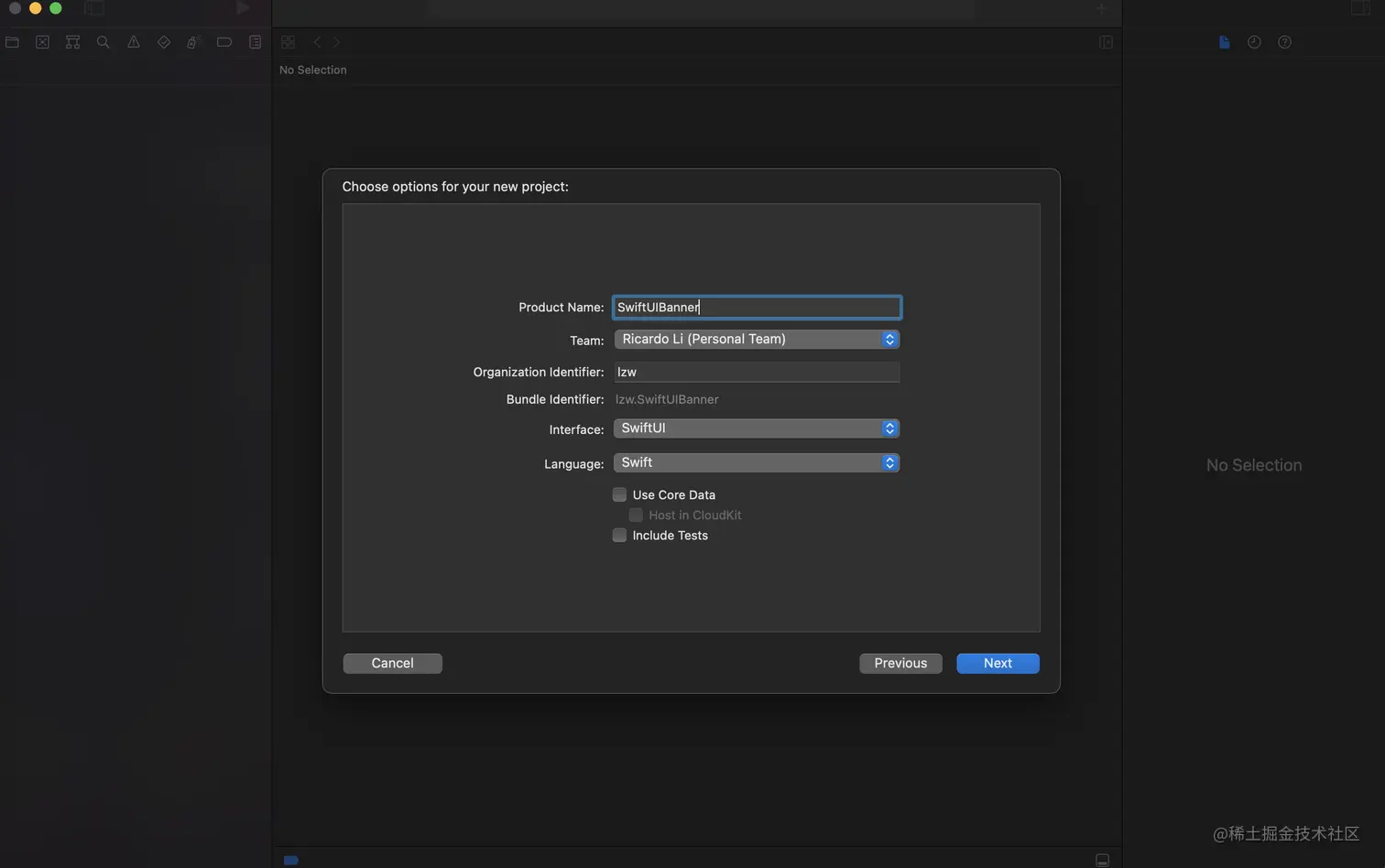Click the Previous button
The width and height of the screenshot is (1385, 868).
[x=900, y=663]
